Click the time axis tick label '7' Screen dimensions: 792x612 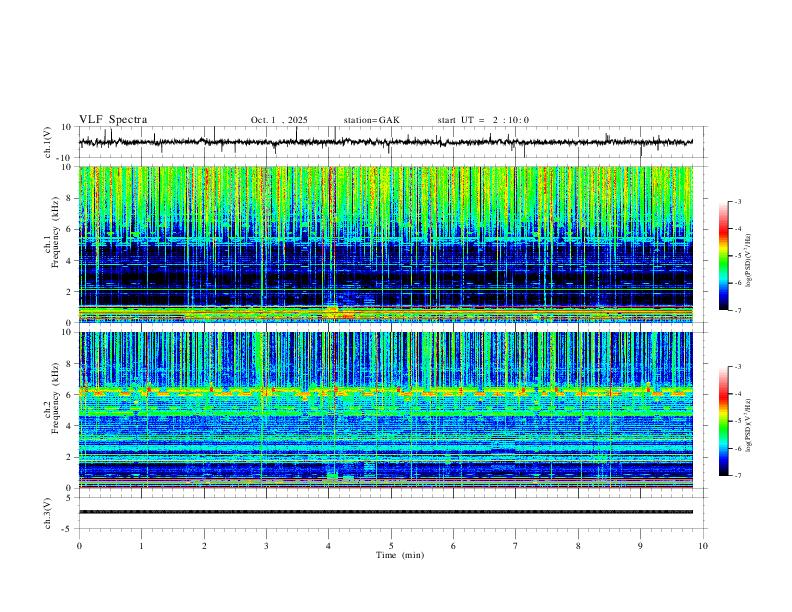pos(516,546)
